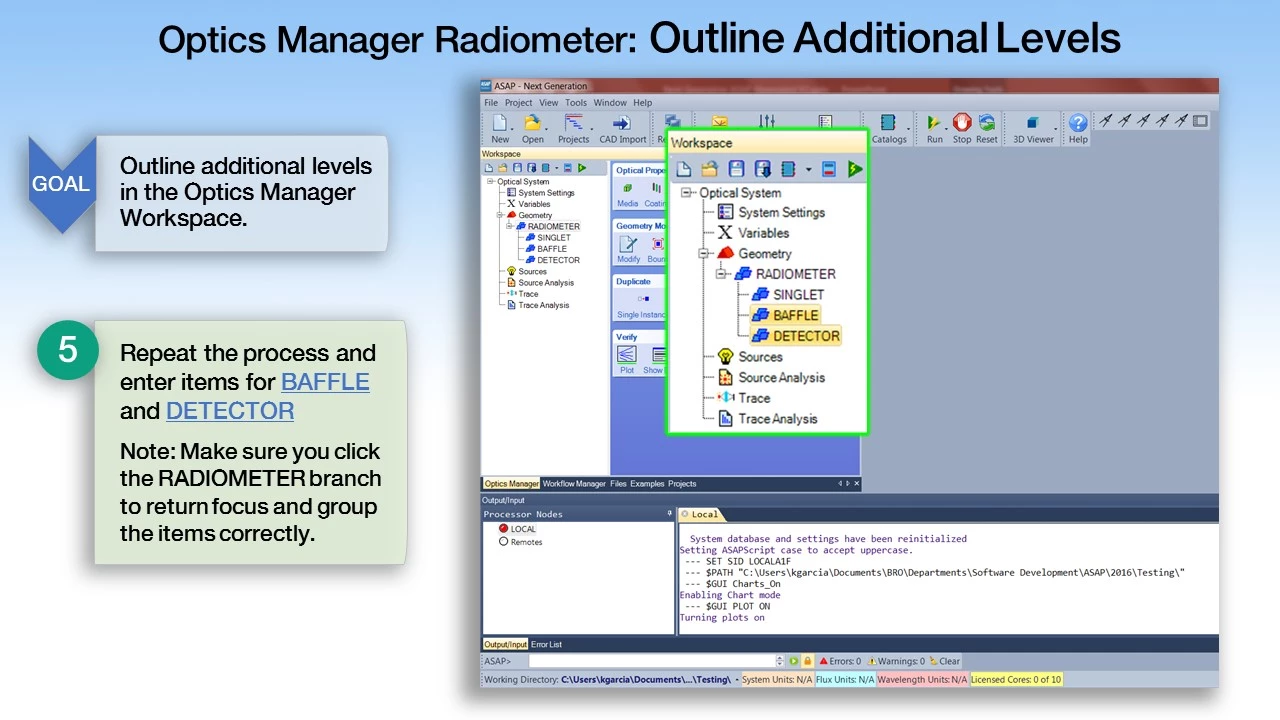Screen dimensions: 1280x720
Task: Switch to the Workflow Manager tab
Action: click(574, 484)
